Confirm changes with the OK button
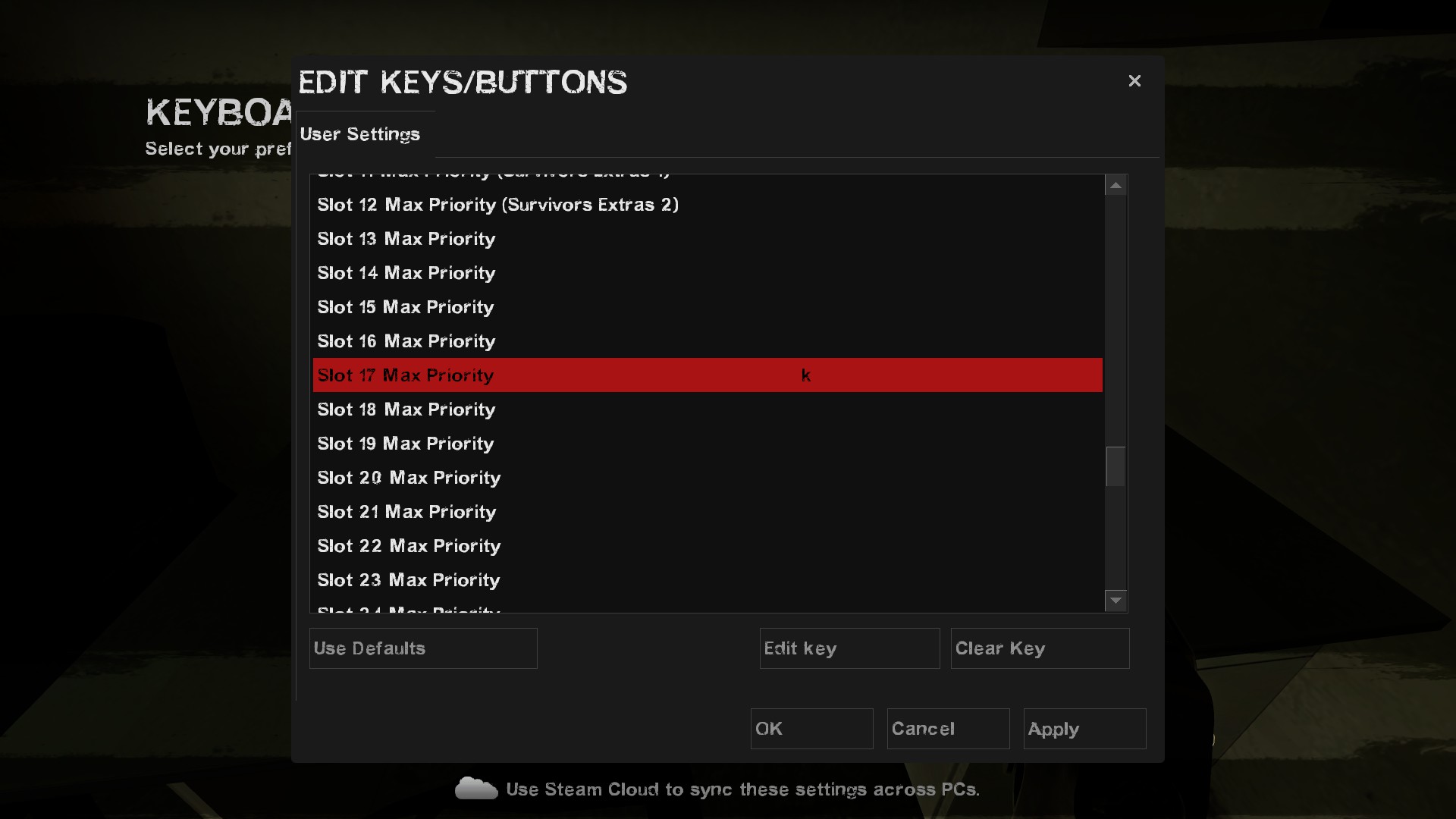 click(811, 729)
